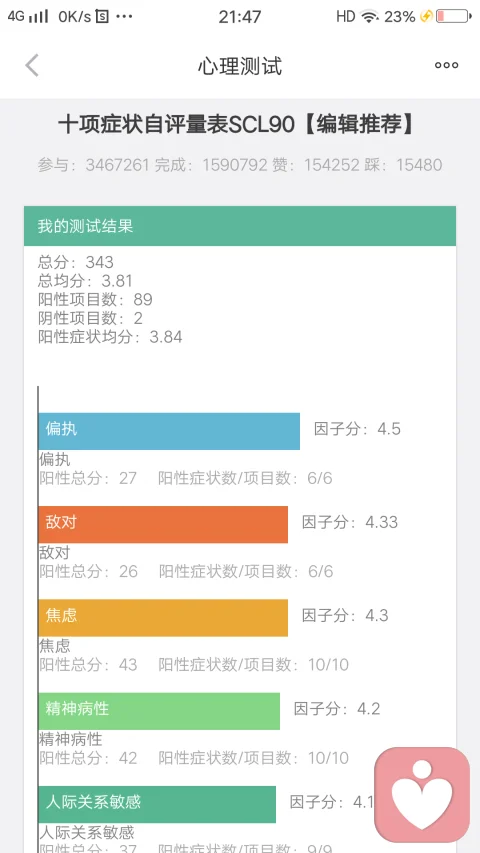Screen dimensions: 480x853
Task: Select the blue 偏执 bar
Action: tap(169, 431)
